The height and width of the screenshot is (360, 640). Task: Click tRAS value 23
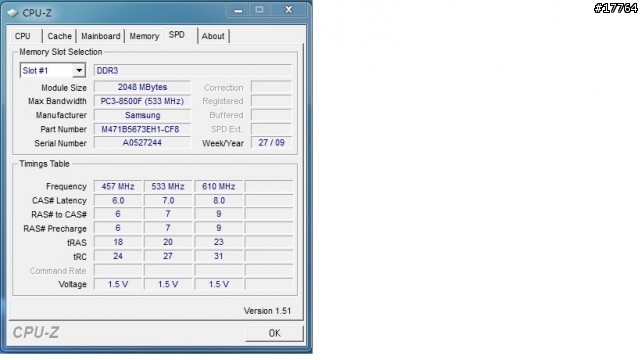pos(219,242)
